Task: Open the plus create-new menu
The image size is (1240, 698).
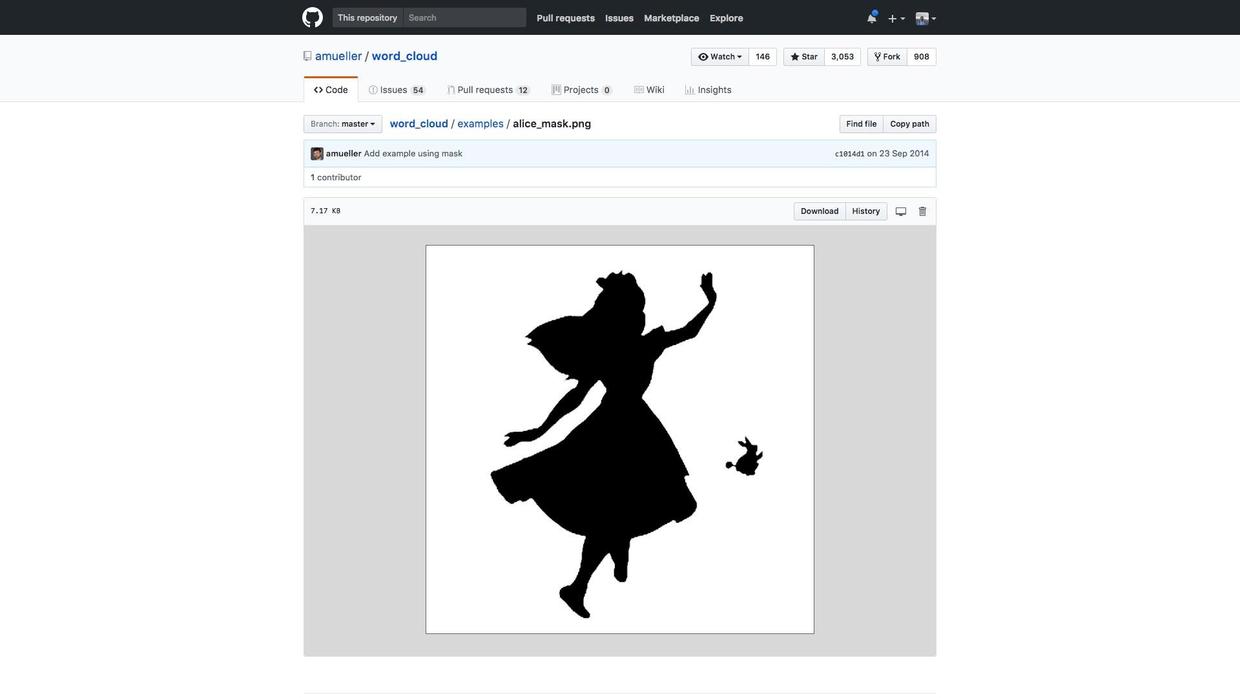Action: [896, 18]
